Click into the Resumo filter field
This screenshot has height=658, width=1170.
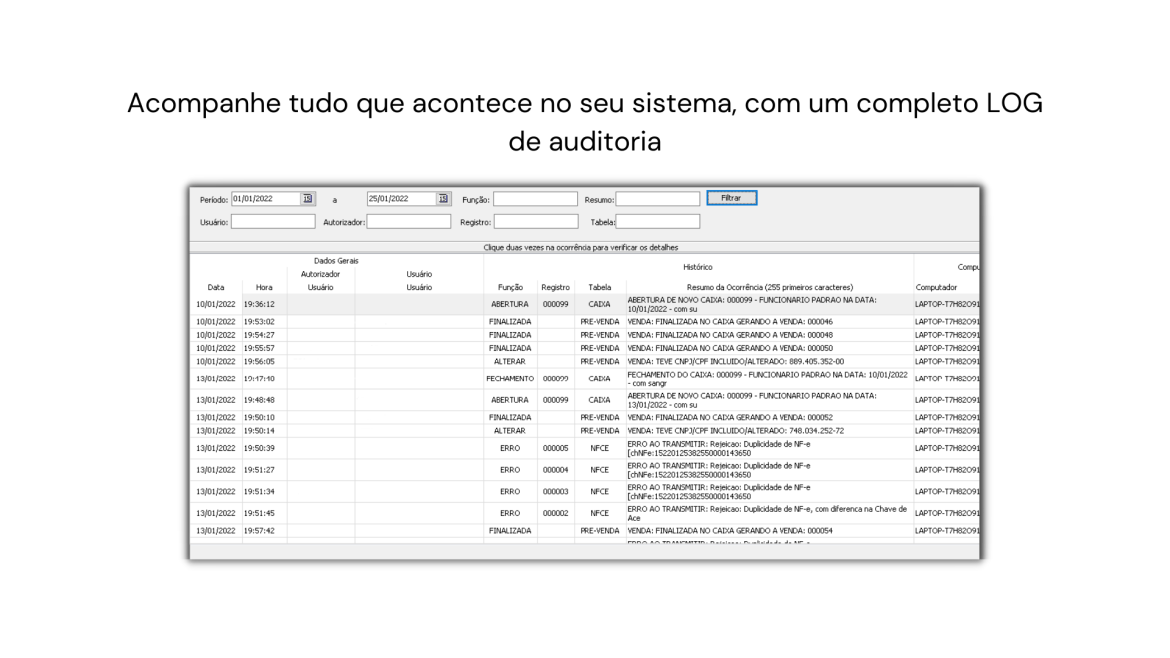coord(657,199)
